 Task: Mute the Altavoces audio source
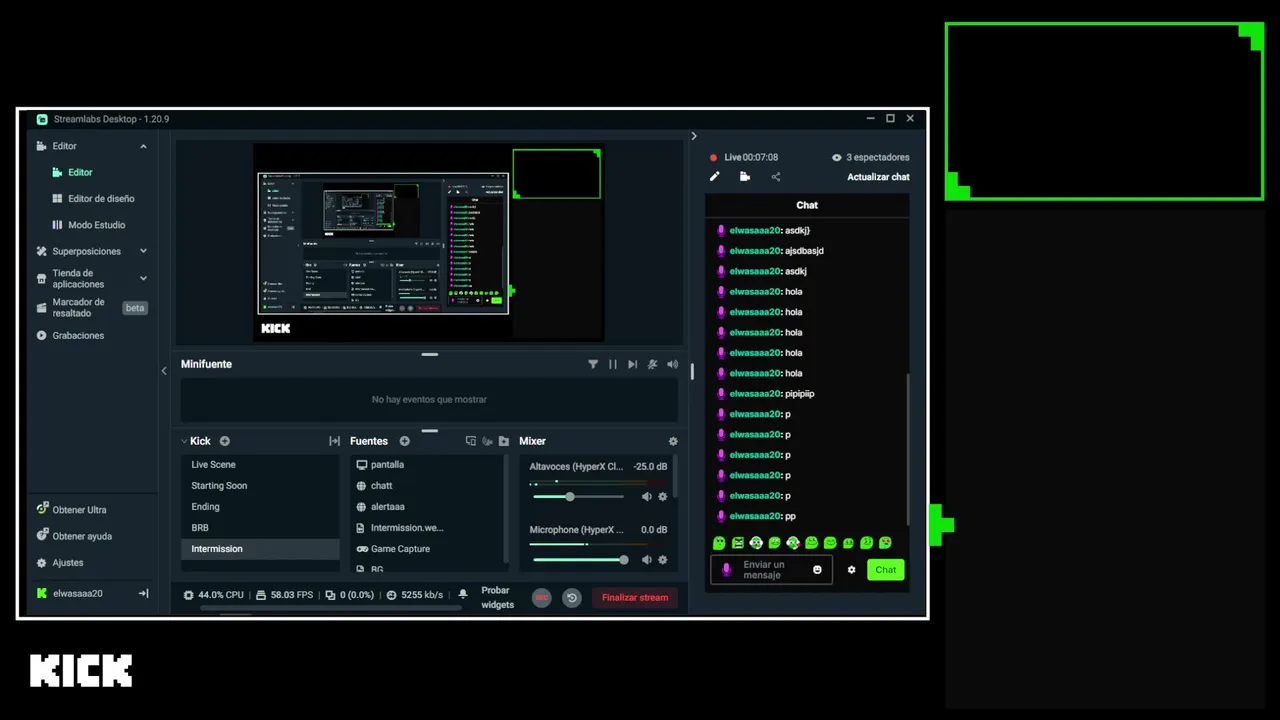pos(646,497)
